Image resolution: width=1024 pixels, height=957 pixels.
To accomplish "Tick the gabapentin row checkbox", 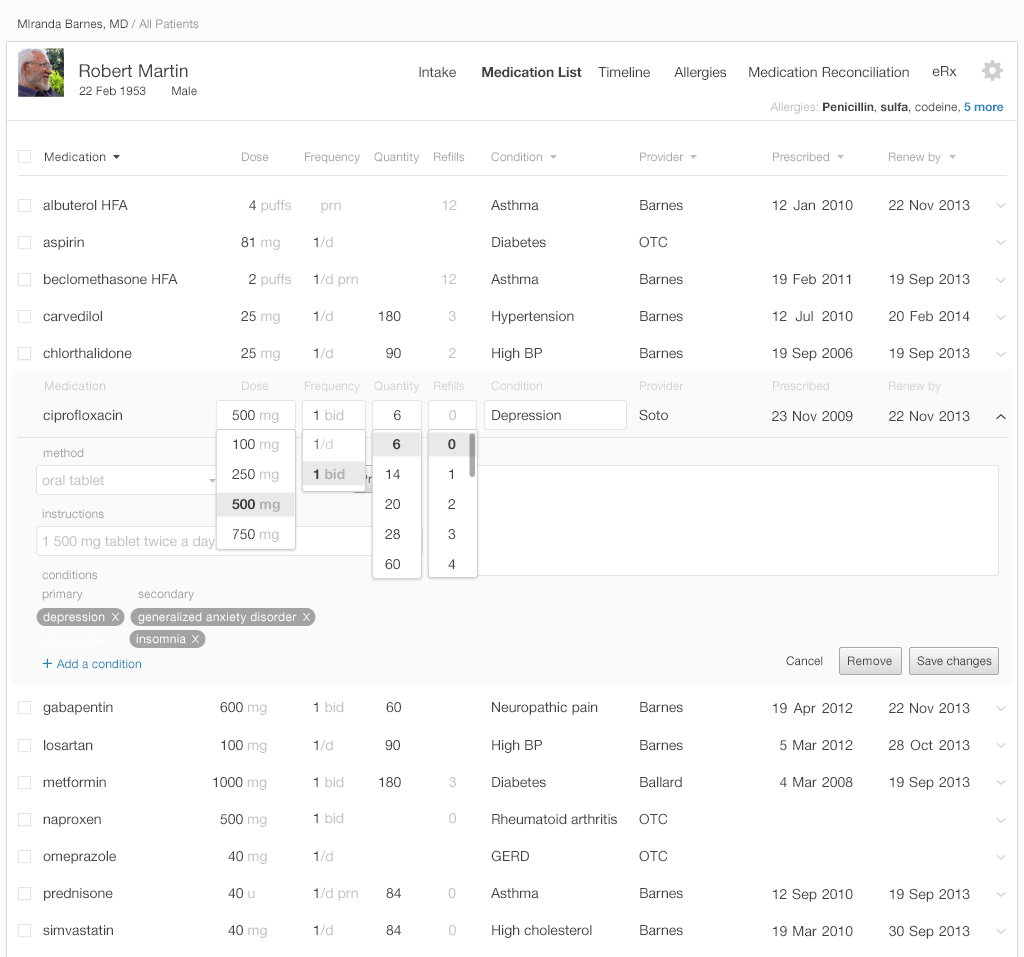I will [25, 708].
